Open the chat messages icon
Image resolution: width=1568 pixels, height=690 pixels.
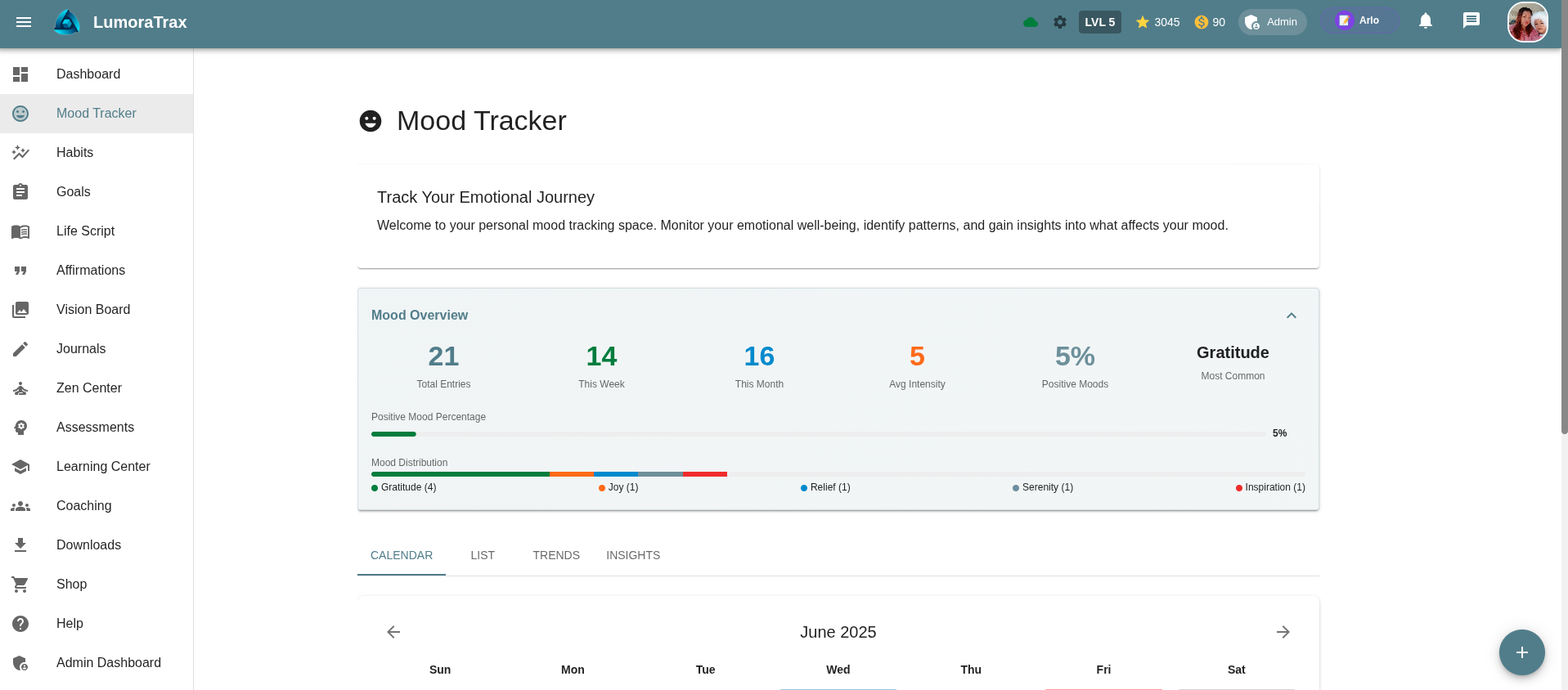click(1471, 21)
